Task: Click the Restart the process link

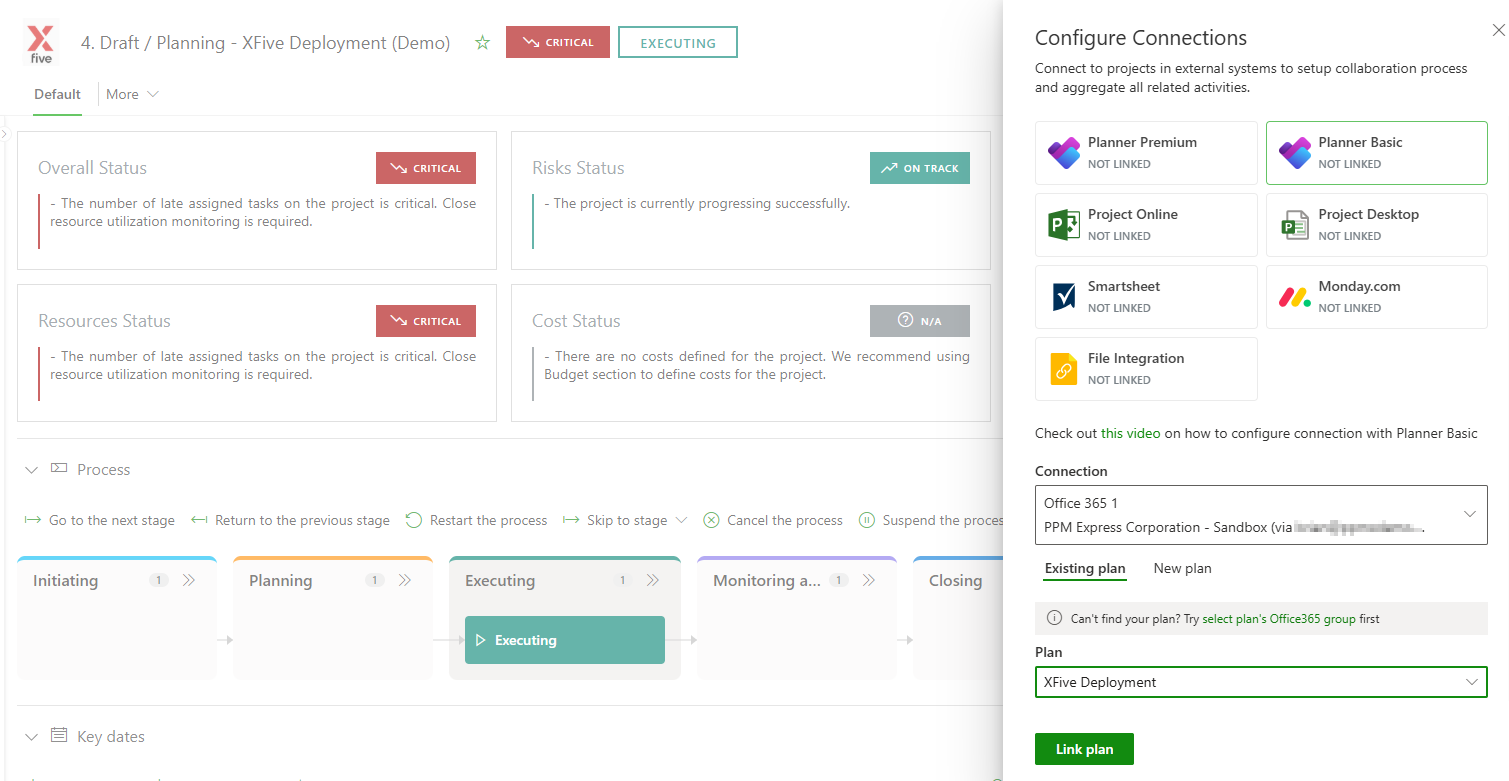Action: pyautogui.click(x=488, y=520)
